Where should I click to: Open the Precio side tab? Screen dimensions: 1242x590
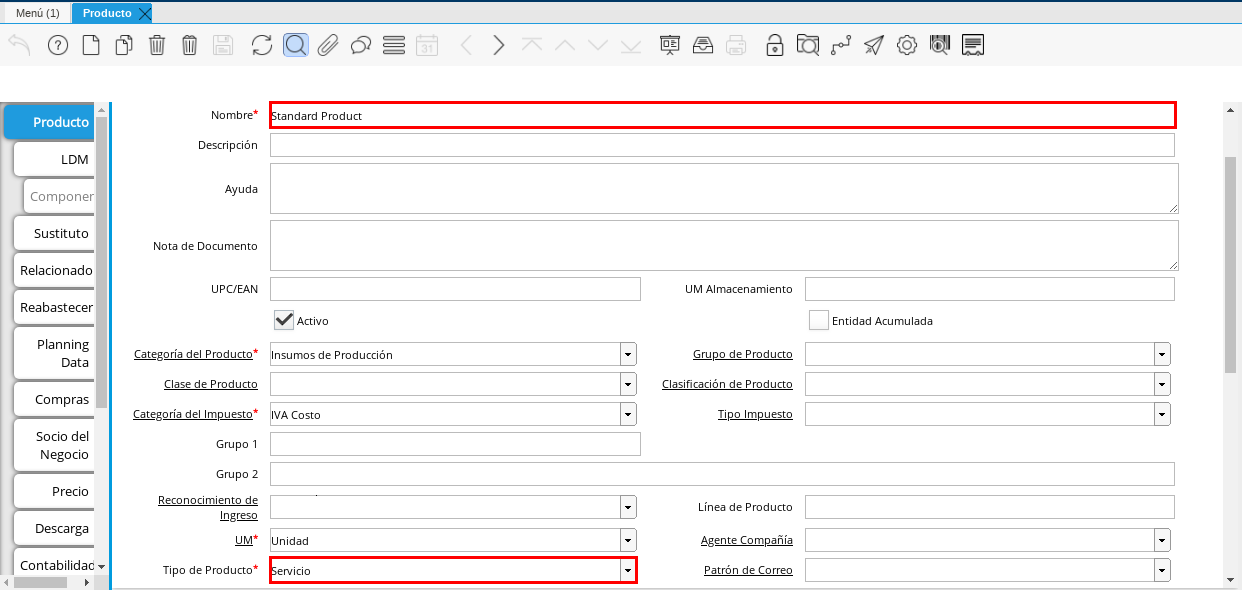coord(54,491)
